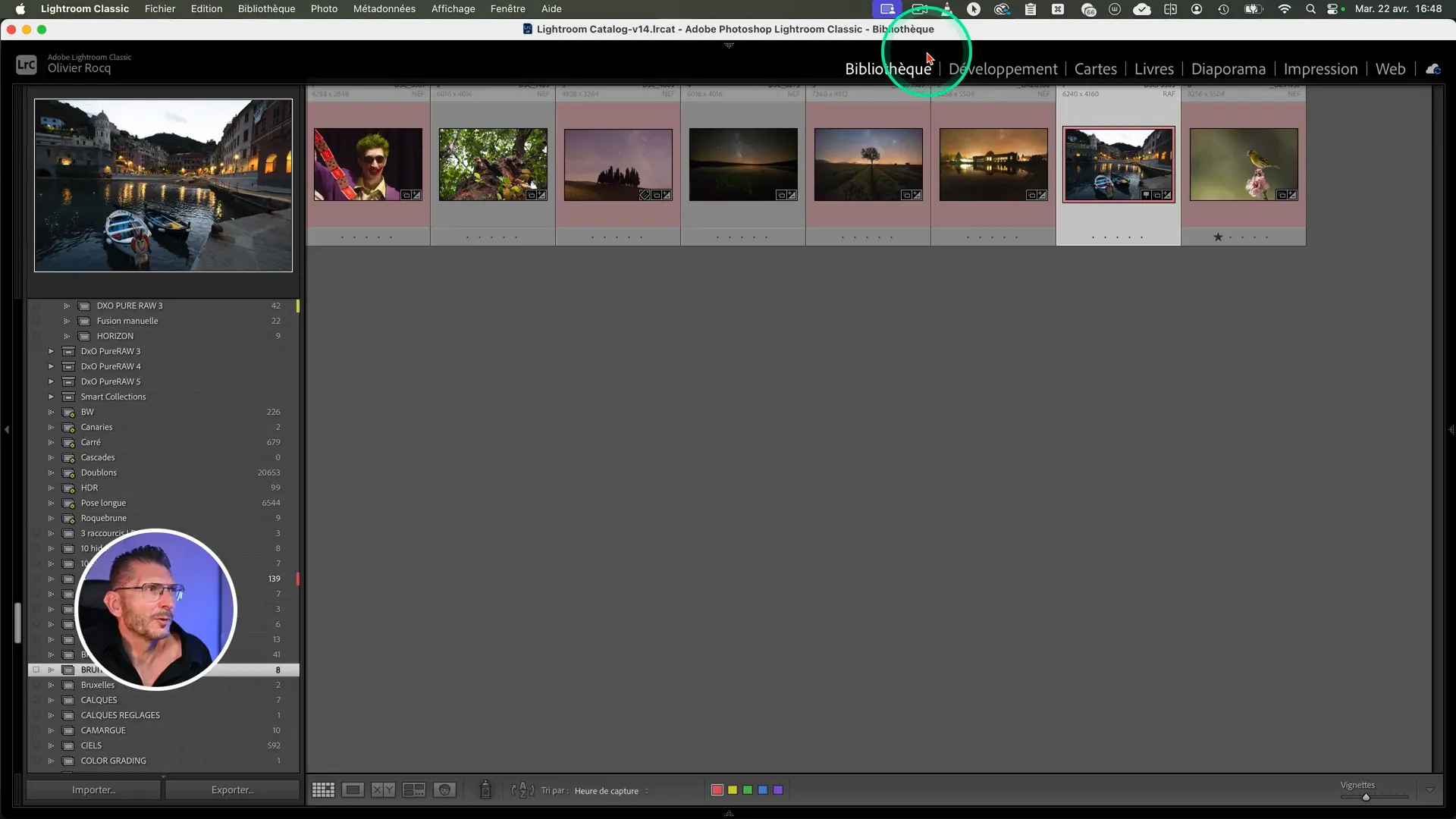Click the Navigator preview of the harbor photo
This screenshot has width=1456, height=819.
[x=163, y=185]
